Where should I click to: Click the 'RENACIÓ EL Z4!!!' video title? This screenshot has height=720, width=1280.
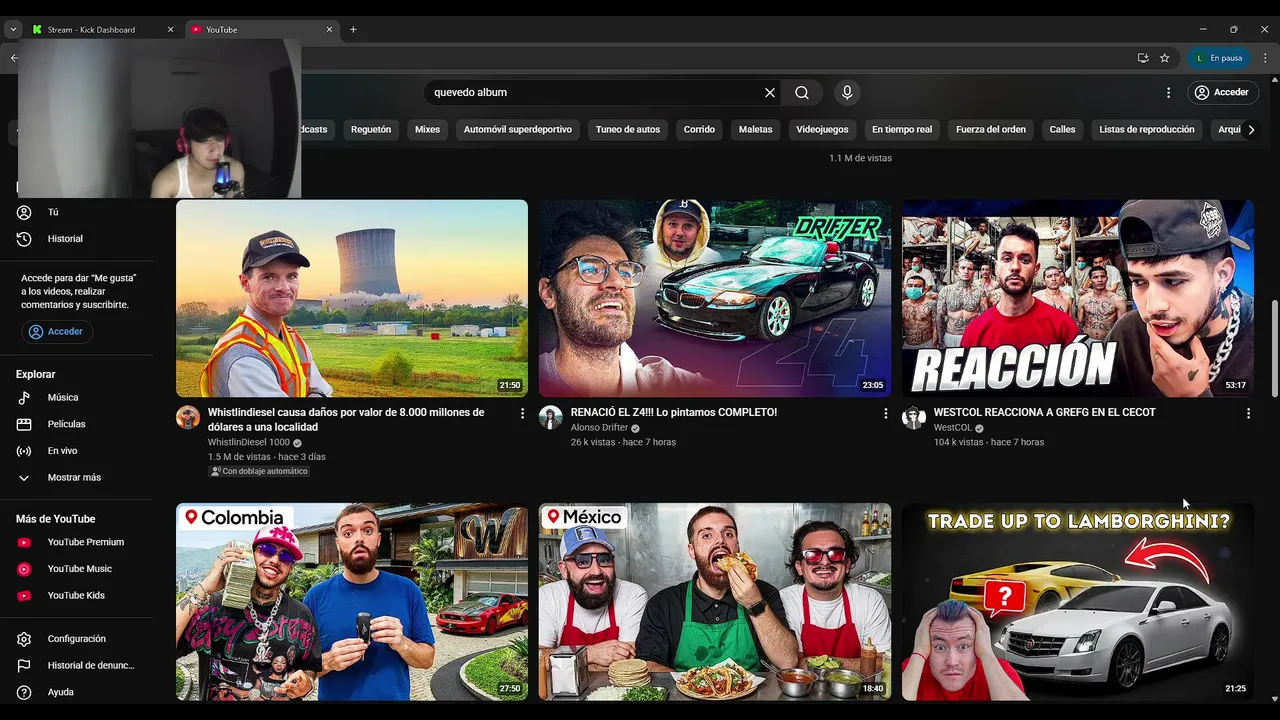click(x=674, y=412)
